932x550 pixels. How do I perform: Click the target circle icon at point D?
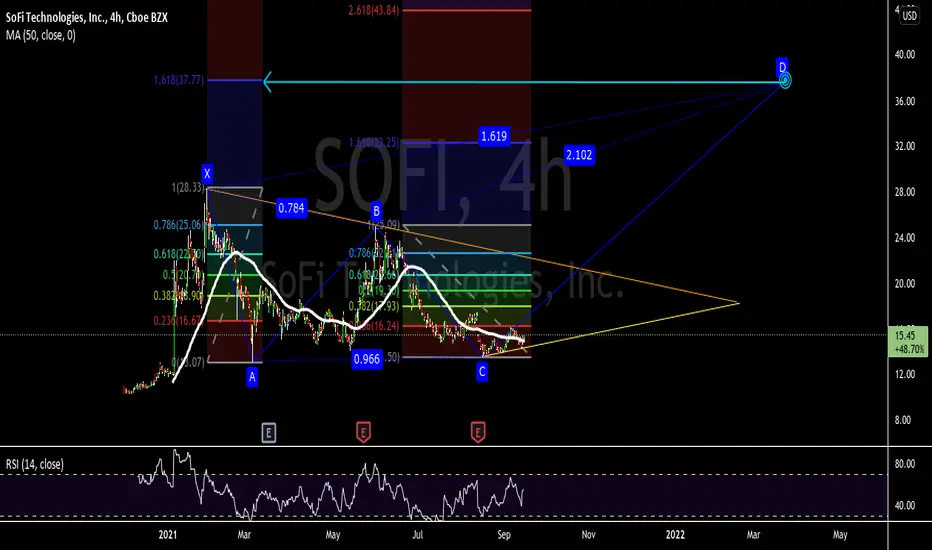tap(785, 80)
